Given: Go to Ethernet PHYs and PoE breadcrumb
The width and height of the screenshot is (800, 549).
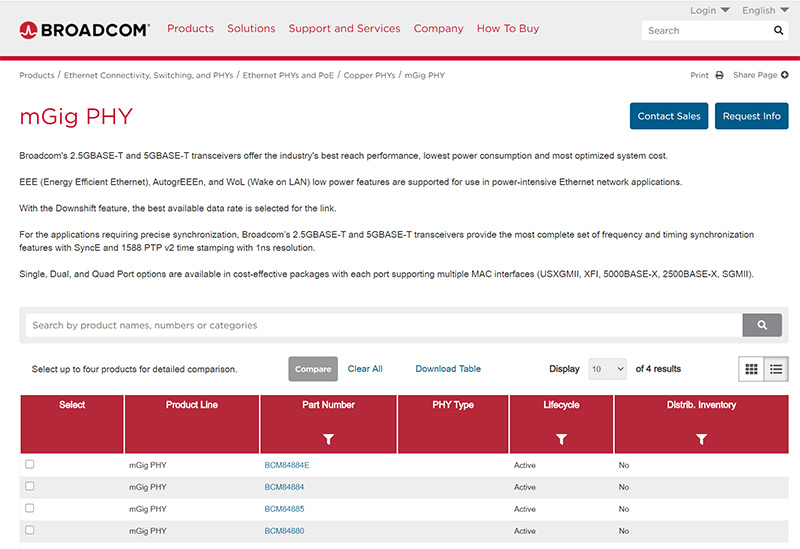Looking at the screenshot, I should pos(288,76).
